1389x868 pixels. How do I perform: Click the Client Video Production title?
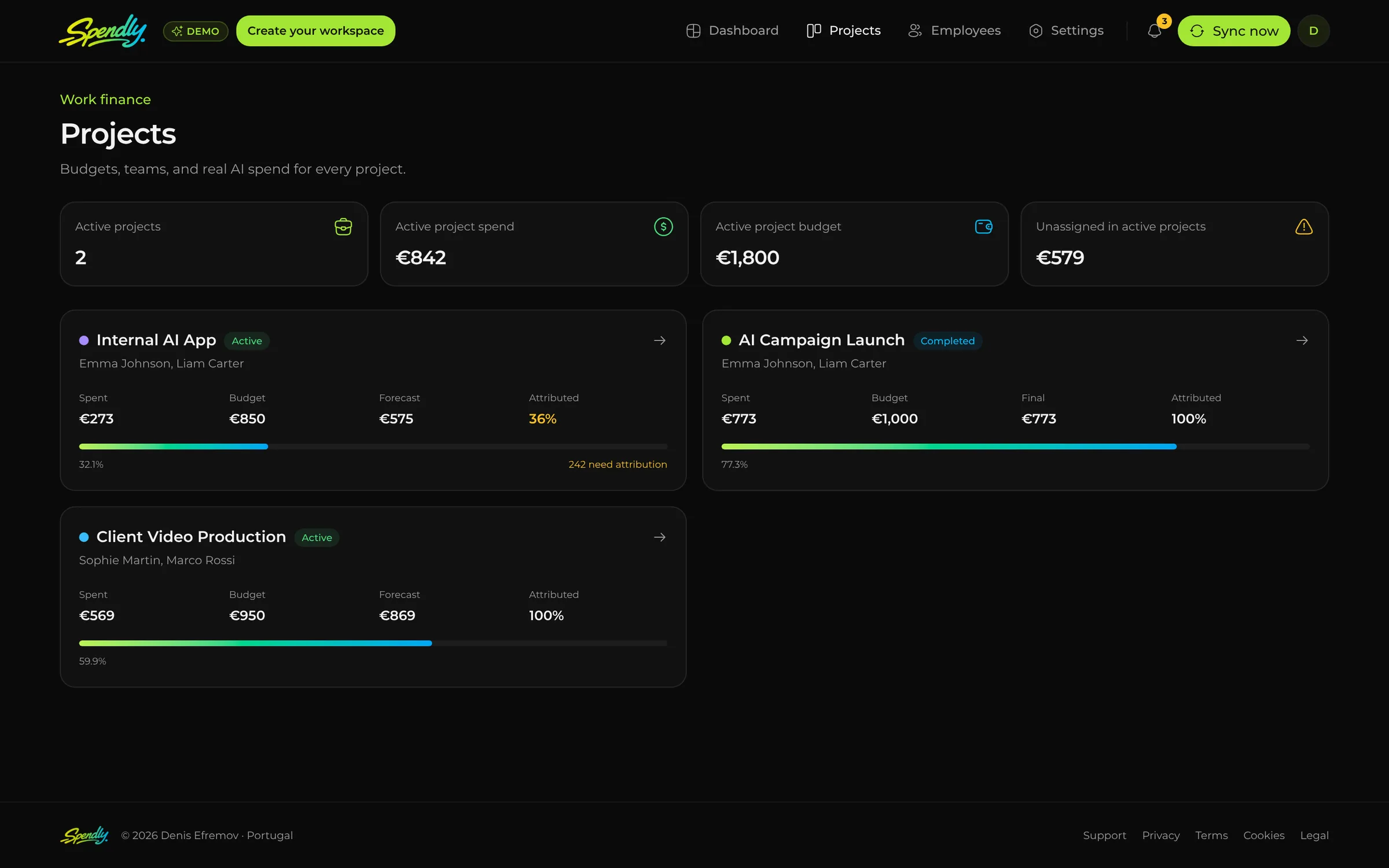click(x=191, y=537)
